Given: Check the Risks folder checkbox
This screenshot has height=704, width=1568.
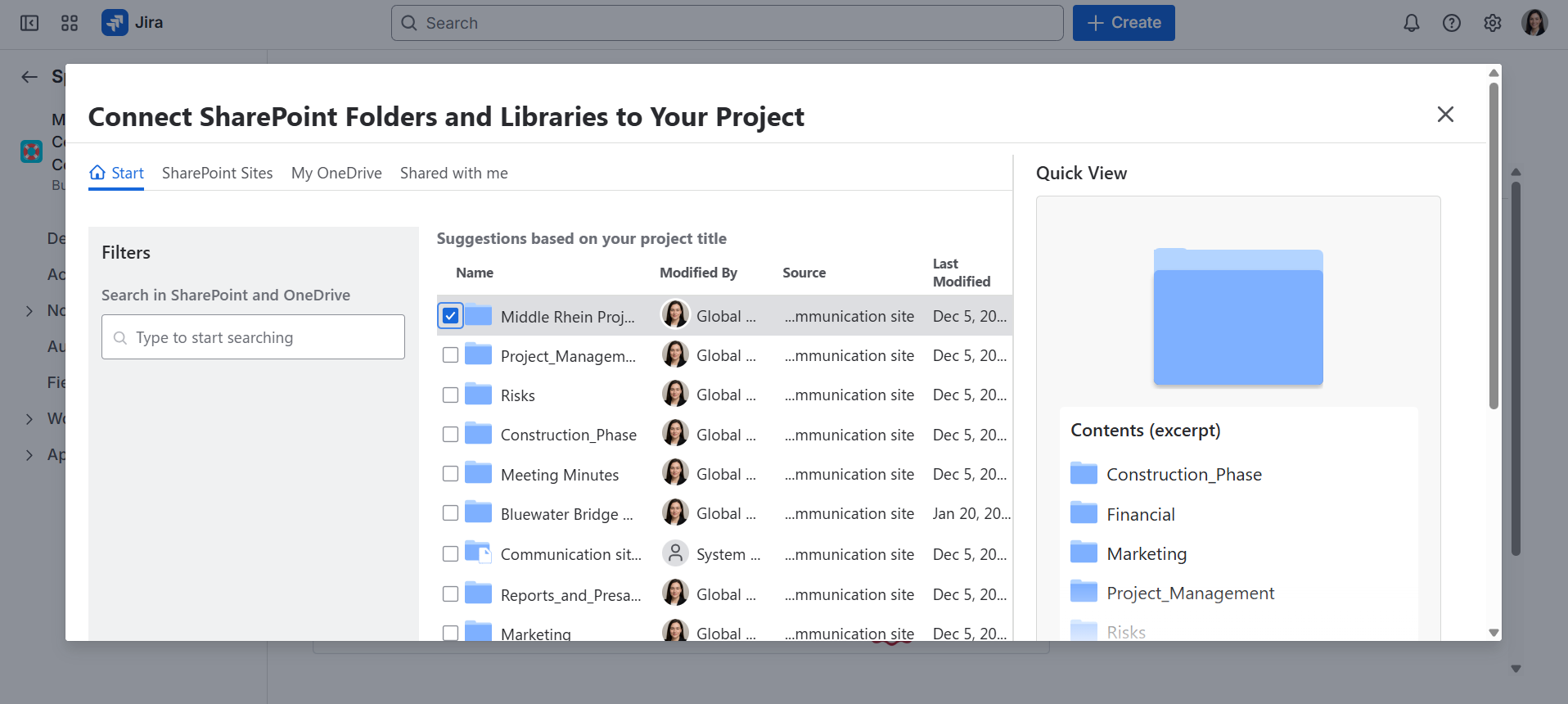Looking at the screenshot, I should coord(450,395).
